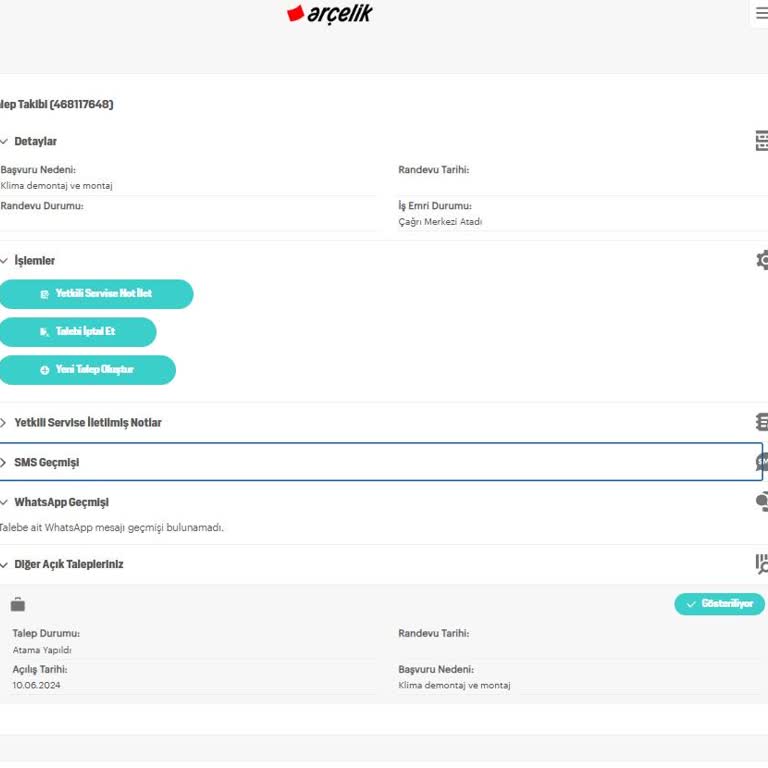Expand the SMS Geçmişi section
Viewport: 768px width, 768px height.
pyautogui.click(x=4, y=463)
